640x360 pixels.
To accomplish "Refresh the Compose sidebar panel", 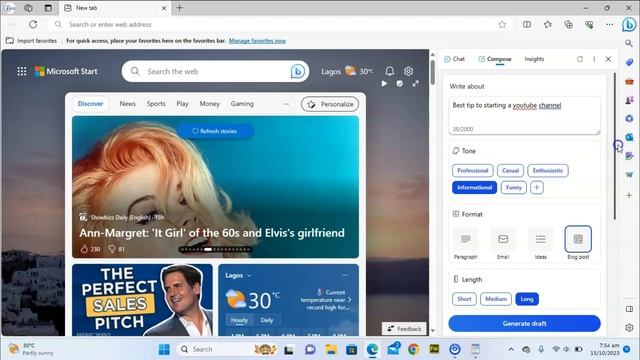I will pyautogui.click(x=580, y=59).
